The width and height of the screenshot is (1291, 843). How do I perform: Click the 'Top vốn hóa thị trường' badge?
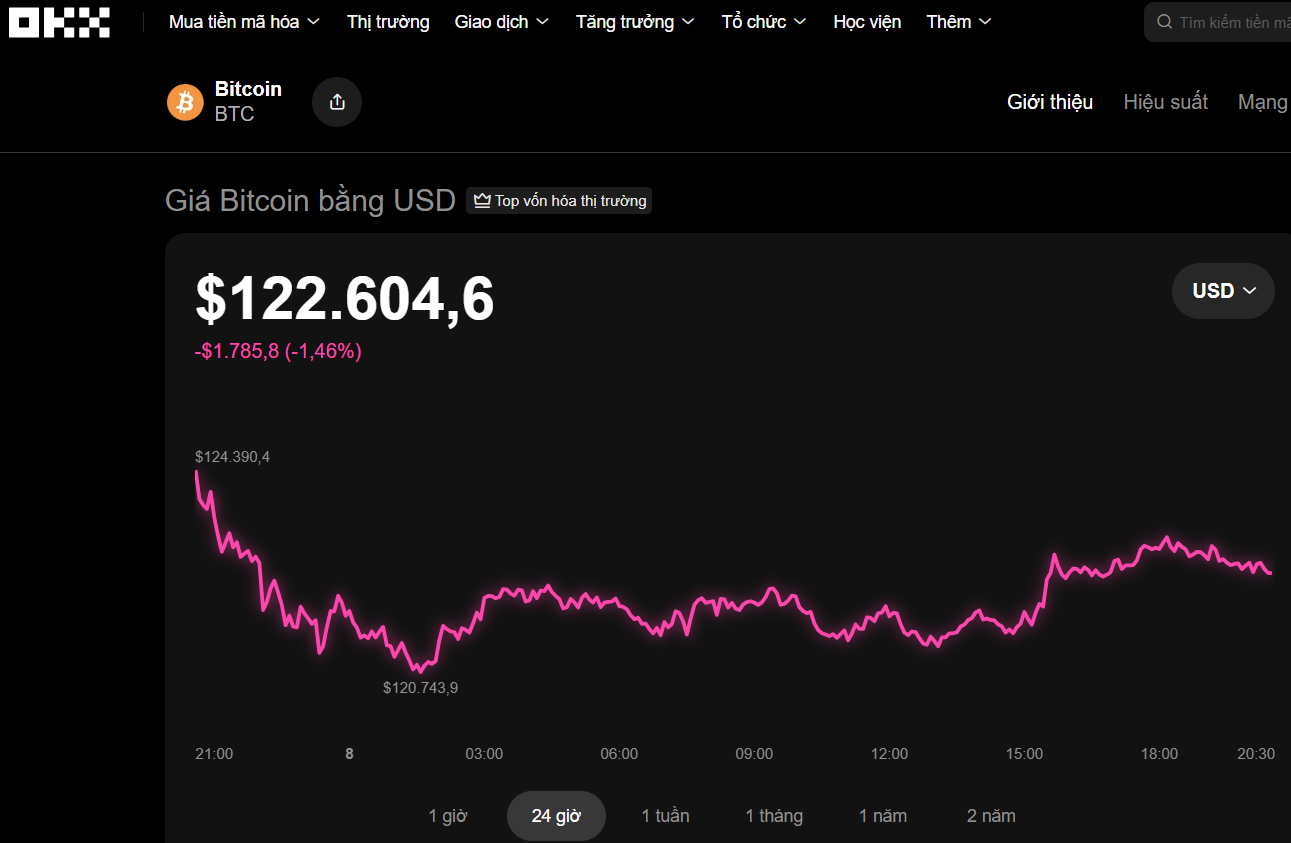(x=558, y=200)
